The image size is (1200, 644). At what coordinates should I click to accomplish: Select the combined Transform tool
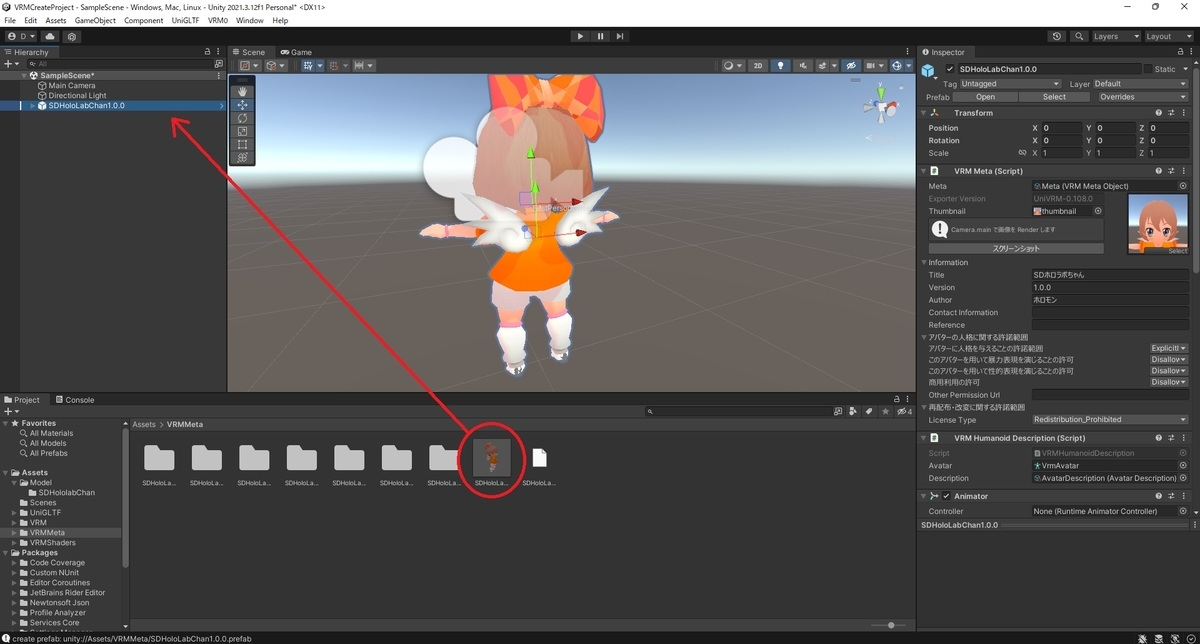click(242, 157)
